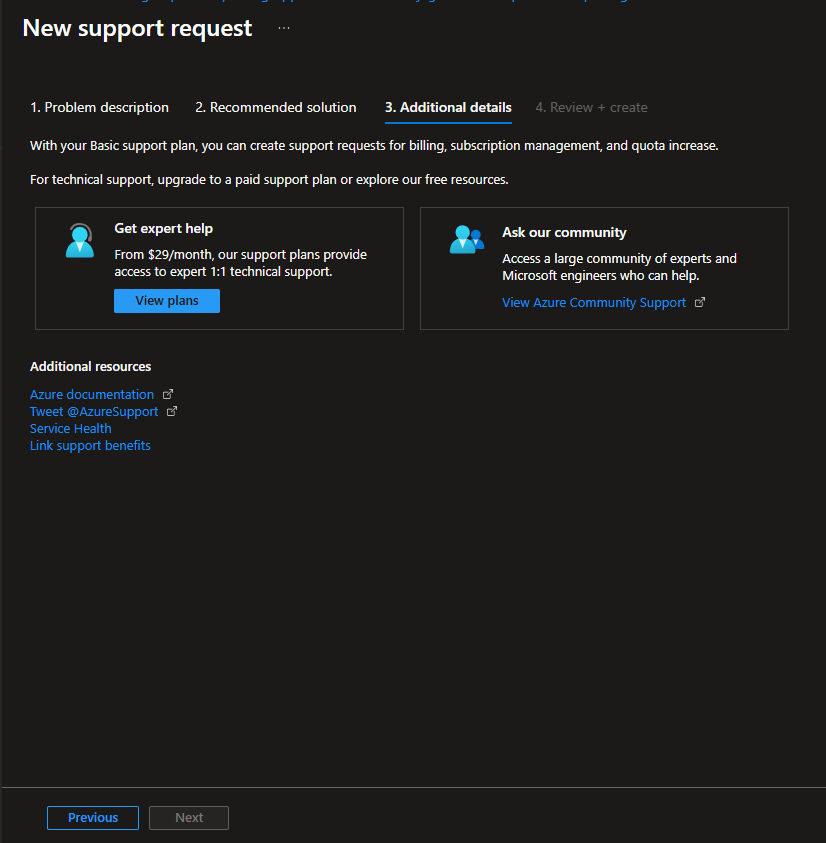The height and width of the screenshot is (843, 826).
Task: Click the 'From $29/month' description text
Action: click(240, 263)
